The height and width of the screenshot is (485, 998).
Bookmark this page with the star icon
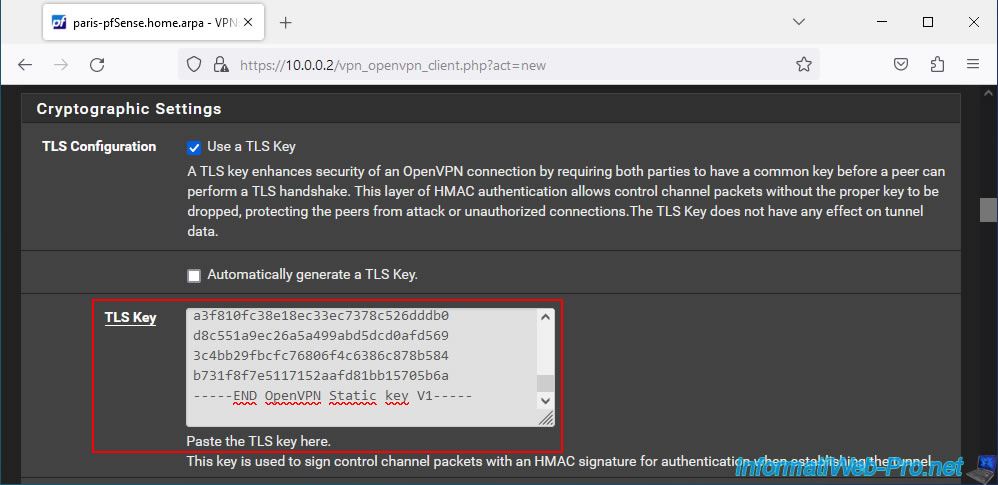(804, 65)
